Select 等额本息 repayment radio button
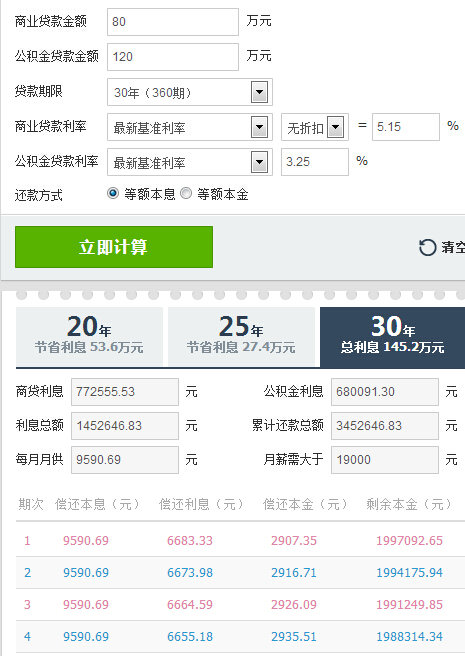The height and width of the screenshot is (656, 465). click(113, 193)
